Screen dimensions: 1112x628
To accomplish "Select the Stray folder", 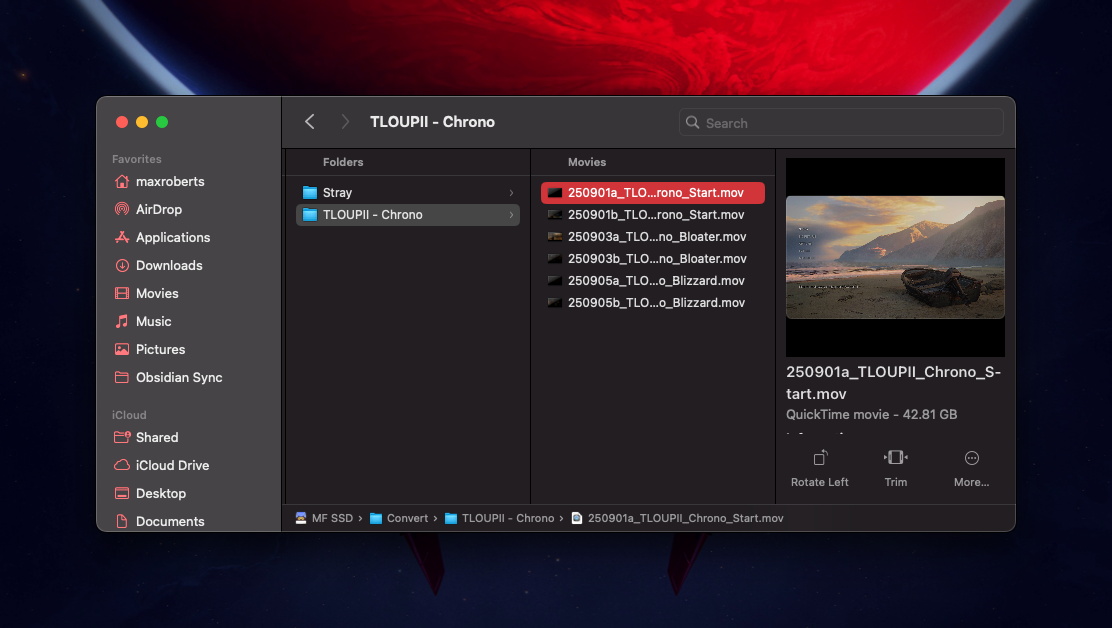I will (x=337, y=193).
